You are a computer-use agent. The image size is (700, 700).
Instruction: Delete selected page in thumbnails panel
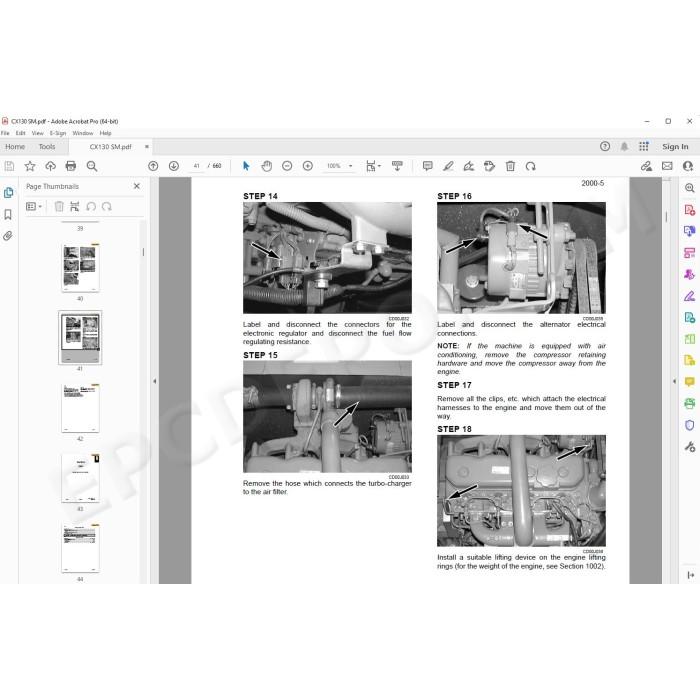click(59, 206)
